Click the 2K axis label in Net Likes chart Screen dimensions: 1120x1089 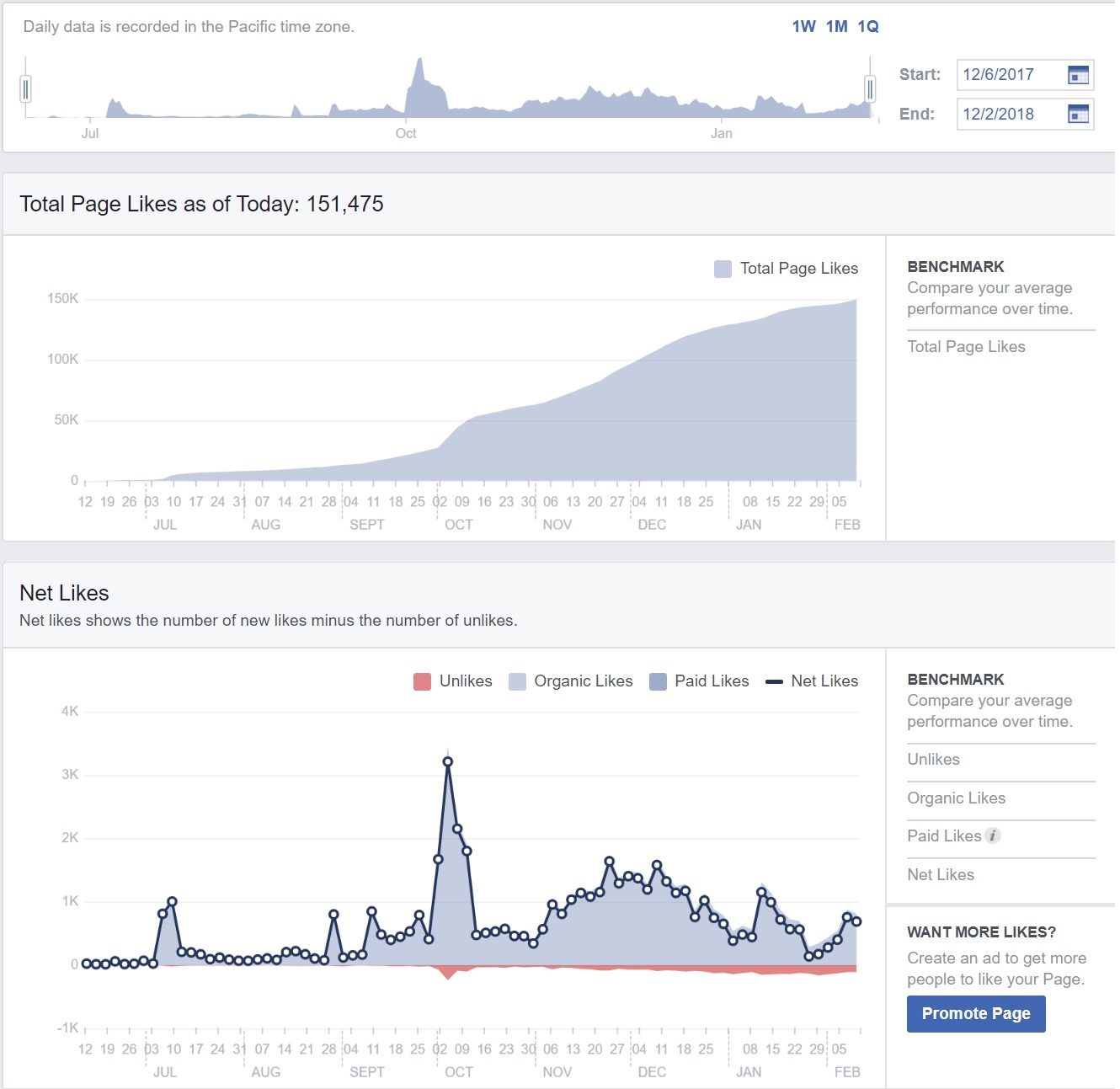click(70, 838)
